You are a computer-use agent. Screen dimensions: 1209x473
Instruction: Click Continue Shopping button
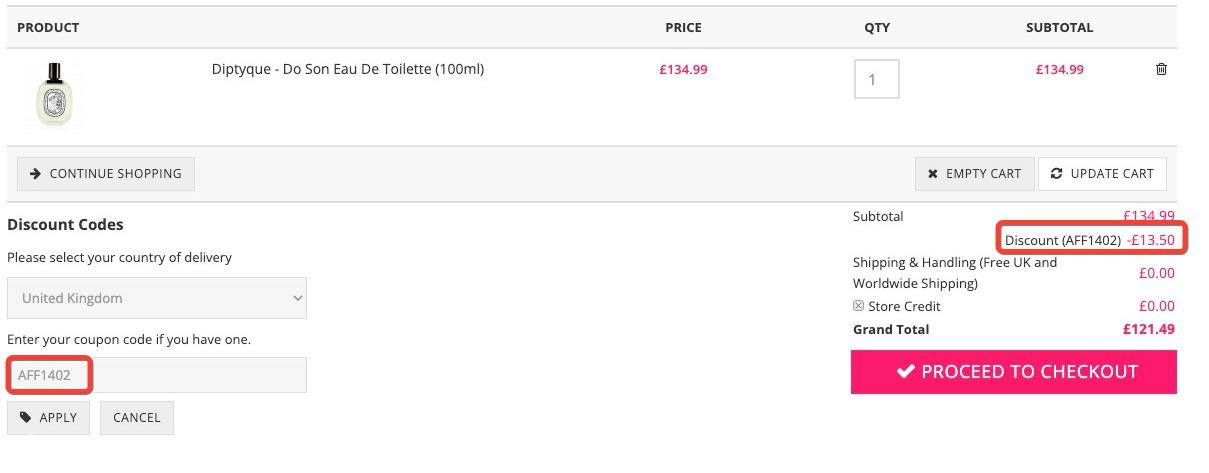106,174
